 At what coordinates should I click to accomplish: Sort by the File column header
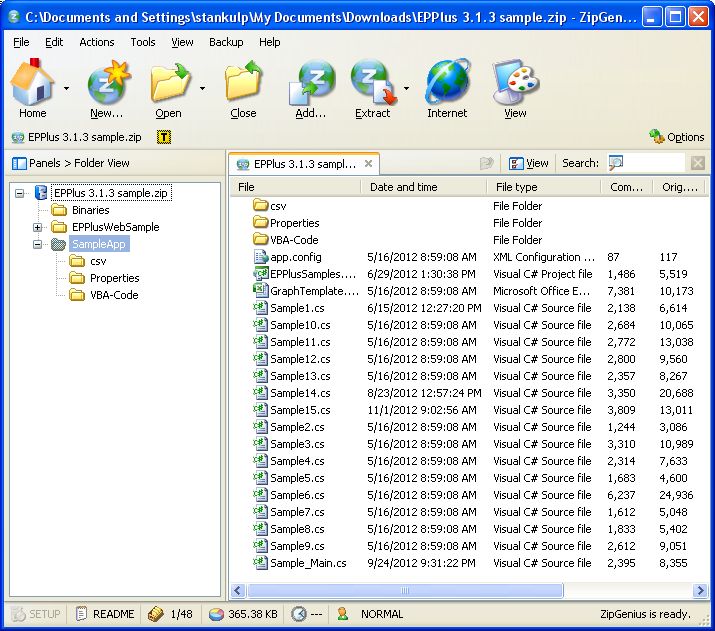tap(295, 187)
